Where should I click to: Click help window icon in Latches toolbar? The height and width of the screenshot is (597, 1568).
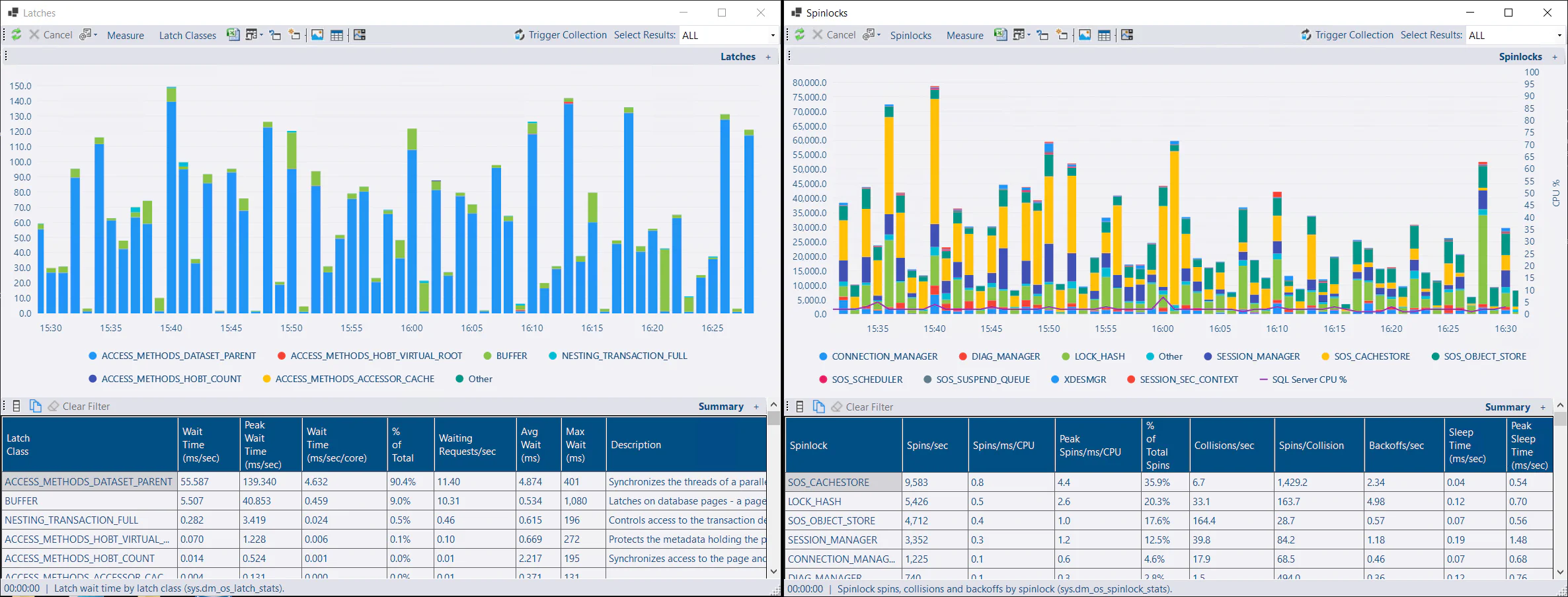(x=275, y=35)
